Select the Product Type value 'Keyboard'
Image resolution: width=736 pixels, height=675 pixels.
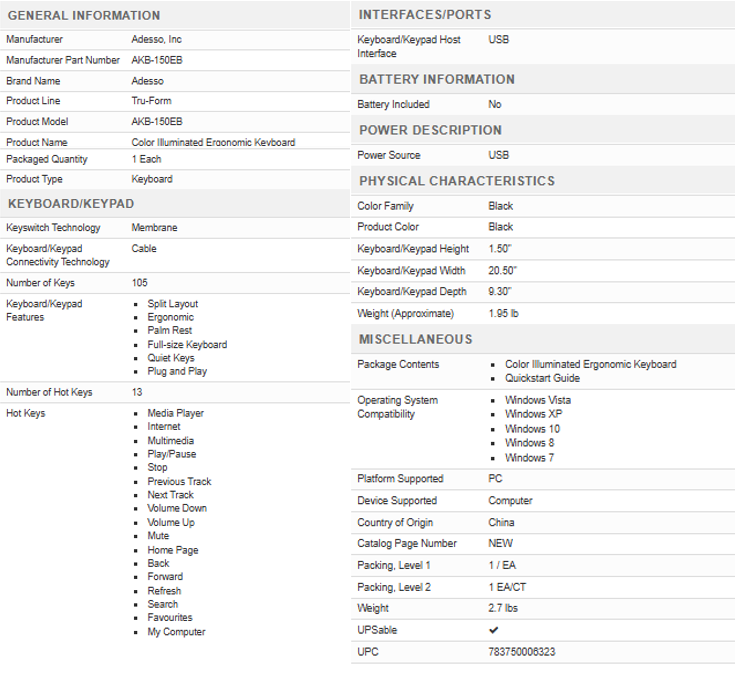pyautogui.click(x=152, y=179)
